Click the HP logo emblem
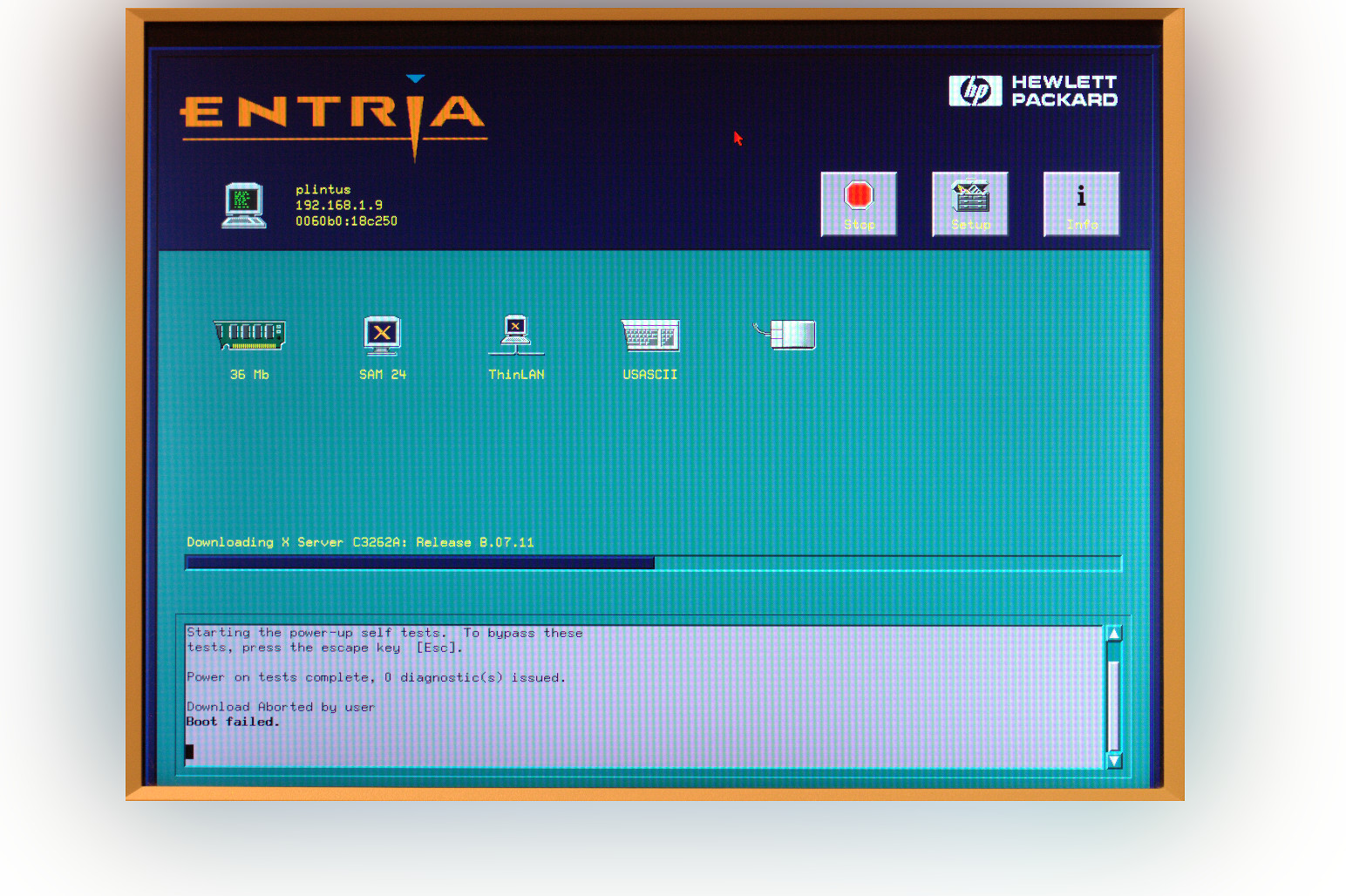Screen dimensions: 1346x896 [x=975, y=91]
